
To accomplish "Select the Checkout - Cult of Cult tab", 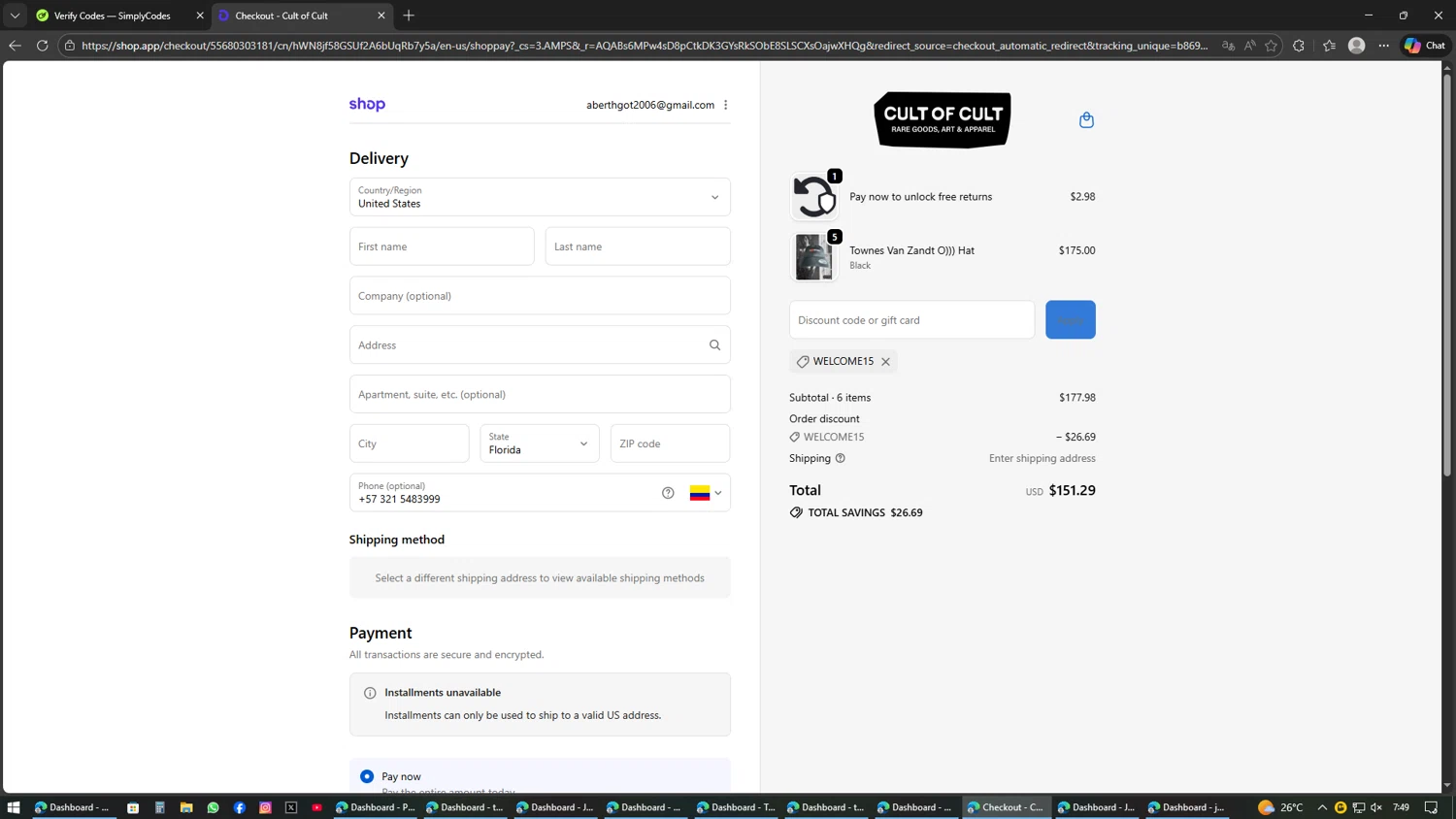I will (281, 16).
